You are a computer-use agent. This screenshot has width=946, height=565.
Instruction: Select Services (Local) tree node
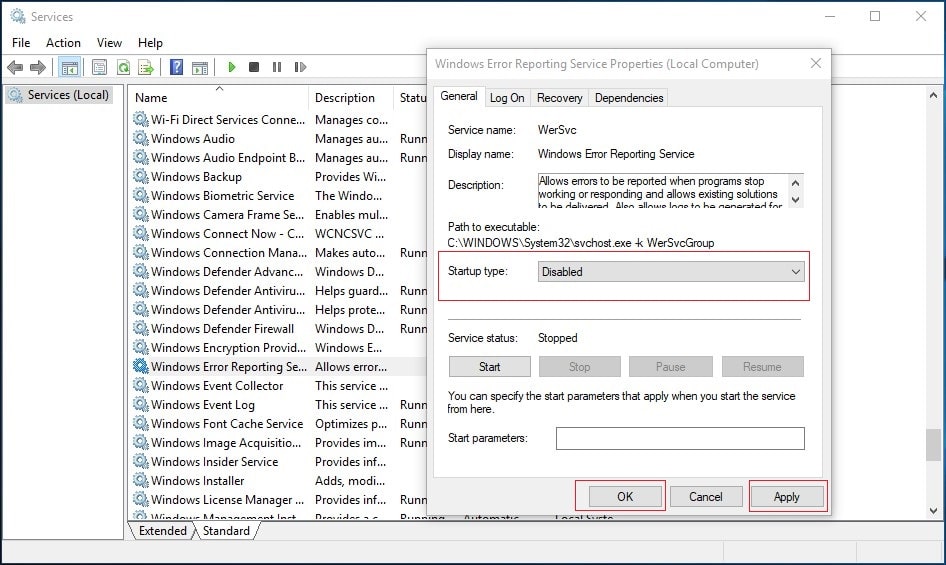(x=59, y=95)
